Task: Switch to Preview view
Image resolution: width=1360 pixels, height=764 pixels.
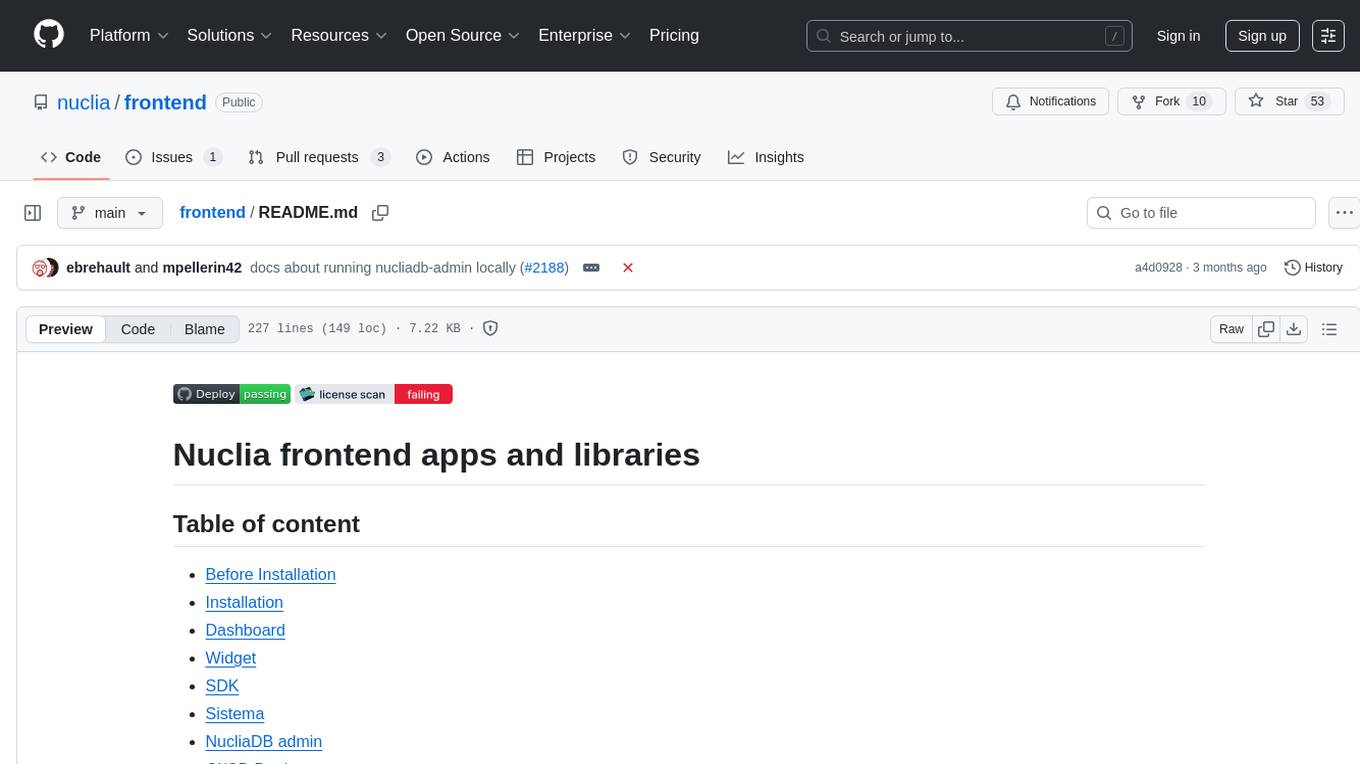Action: (x=66, y=329)
